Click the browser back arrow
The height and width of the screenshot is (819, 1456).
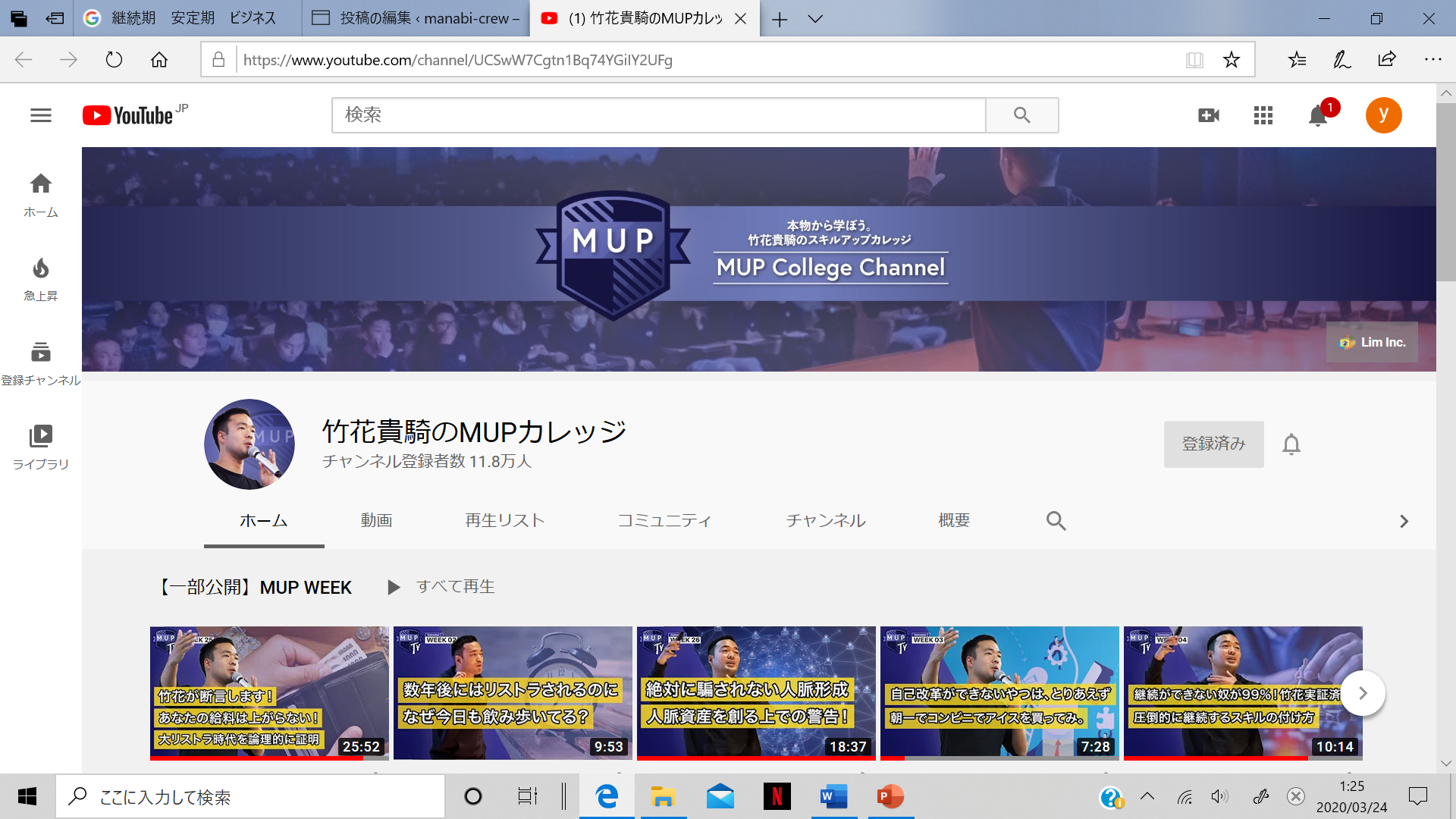(x=24, y=60)
